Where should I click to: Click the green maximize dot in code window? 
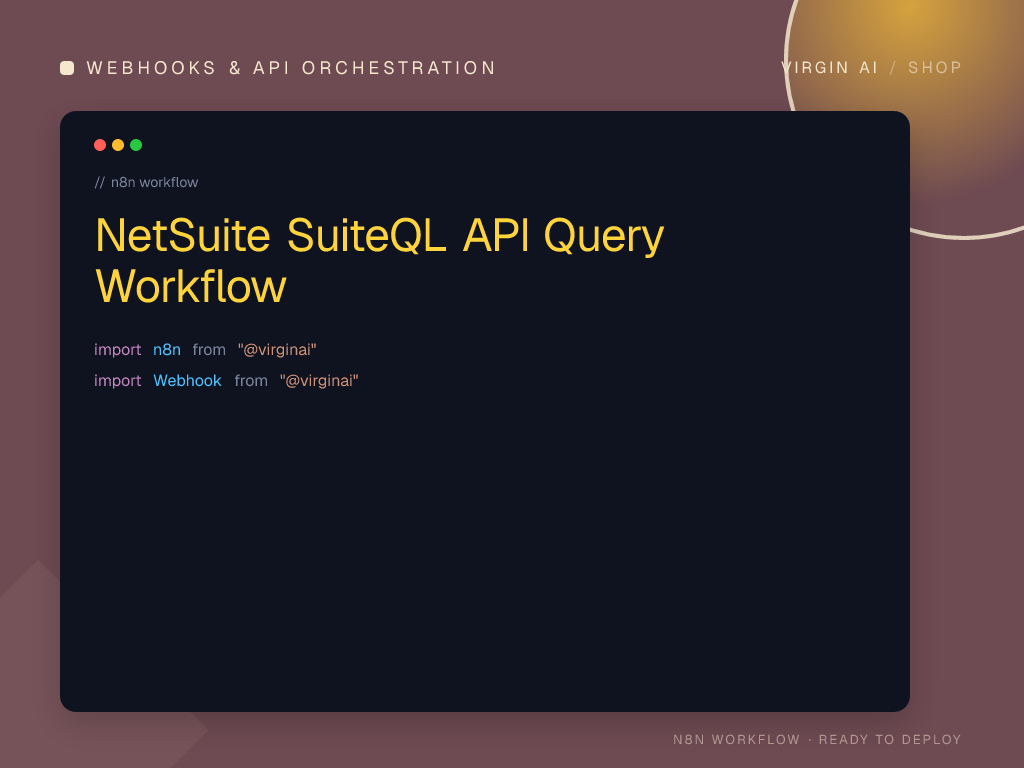click(x=136, y=145)
